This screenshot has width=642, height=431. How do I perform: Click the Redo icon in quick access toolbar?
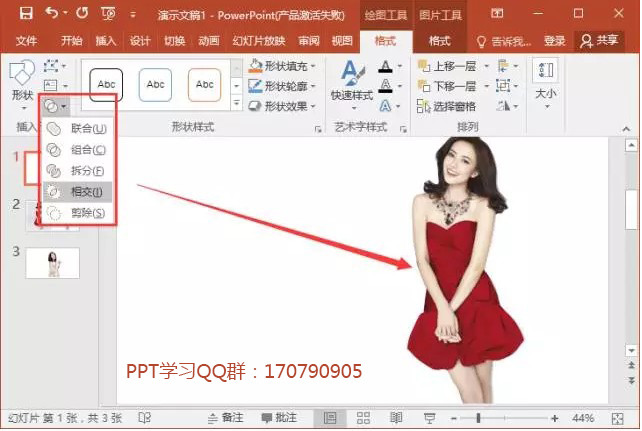82,13
